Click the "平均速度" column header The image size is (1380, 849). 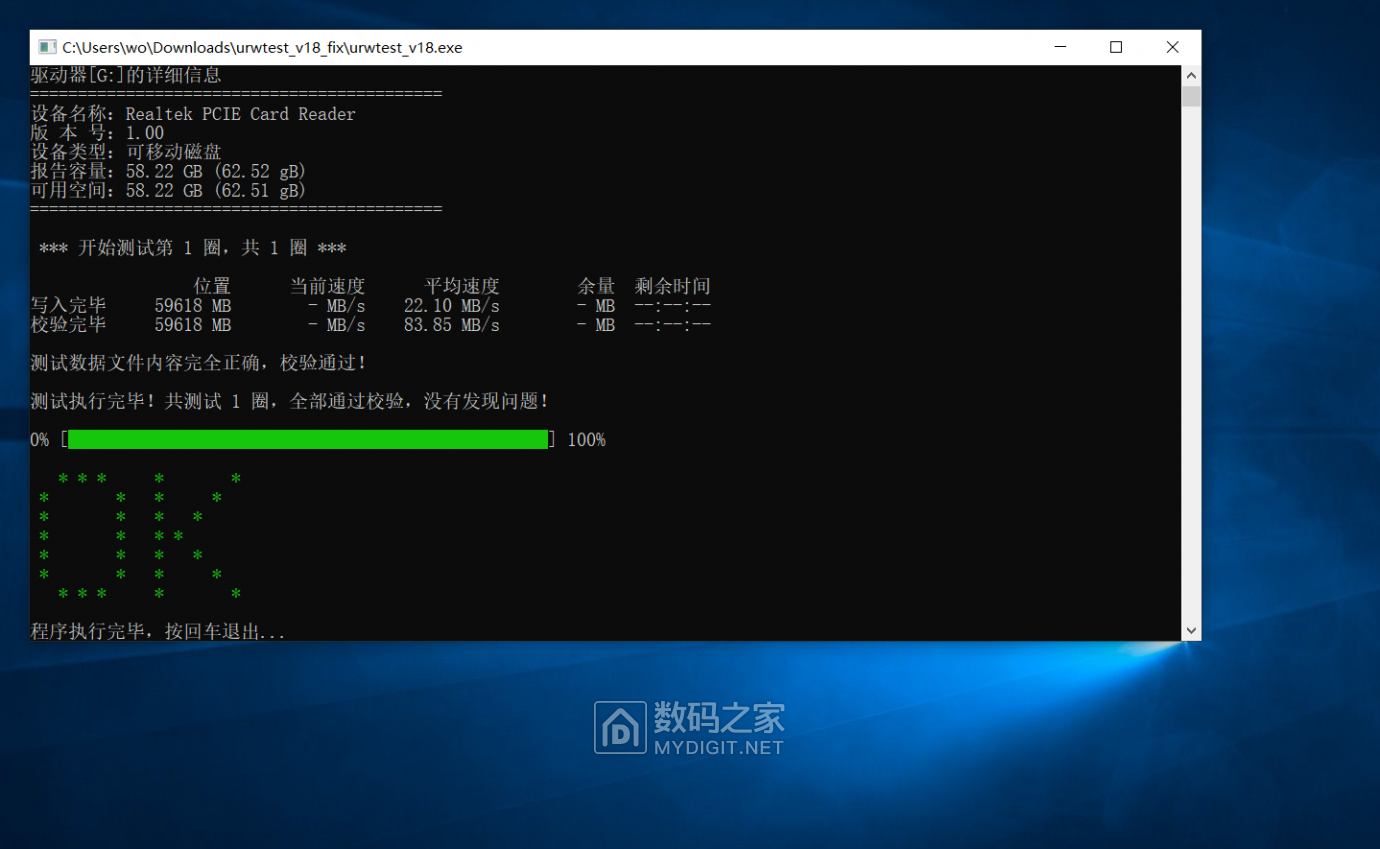(x=461, y=286)
